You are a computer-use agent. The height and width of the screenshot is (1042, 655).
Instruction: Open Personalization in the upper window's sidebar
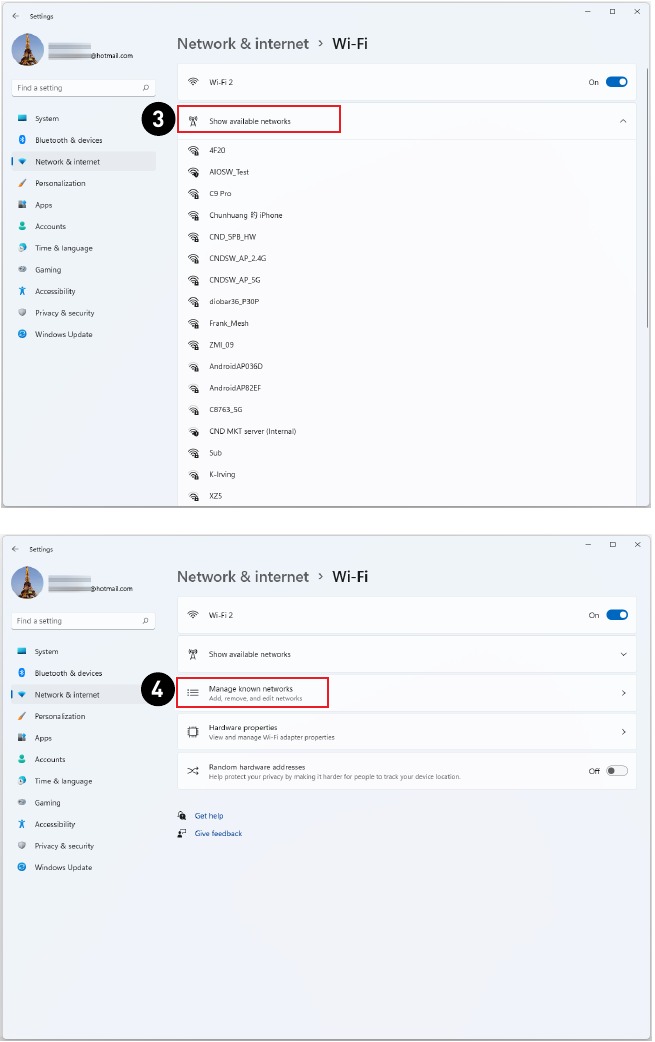point(60,183)
